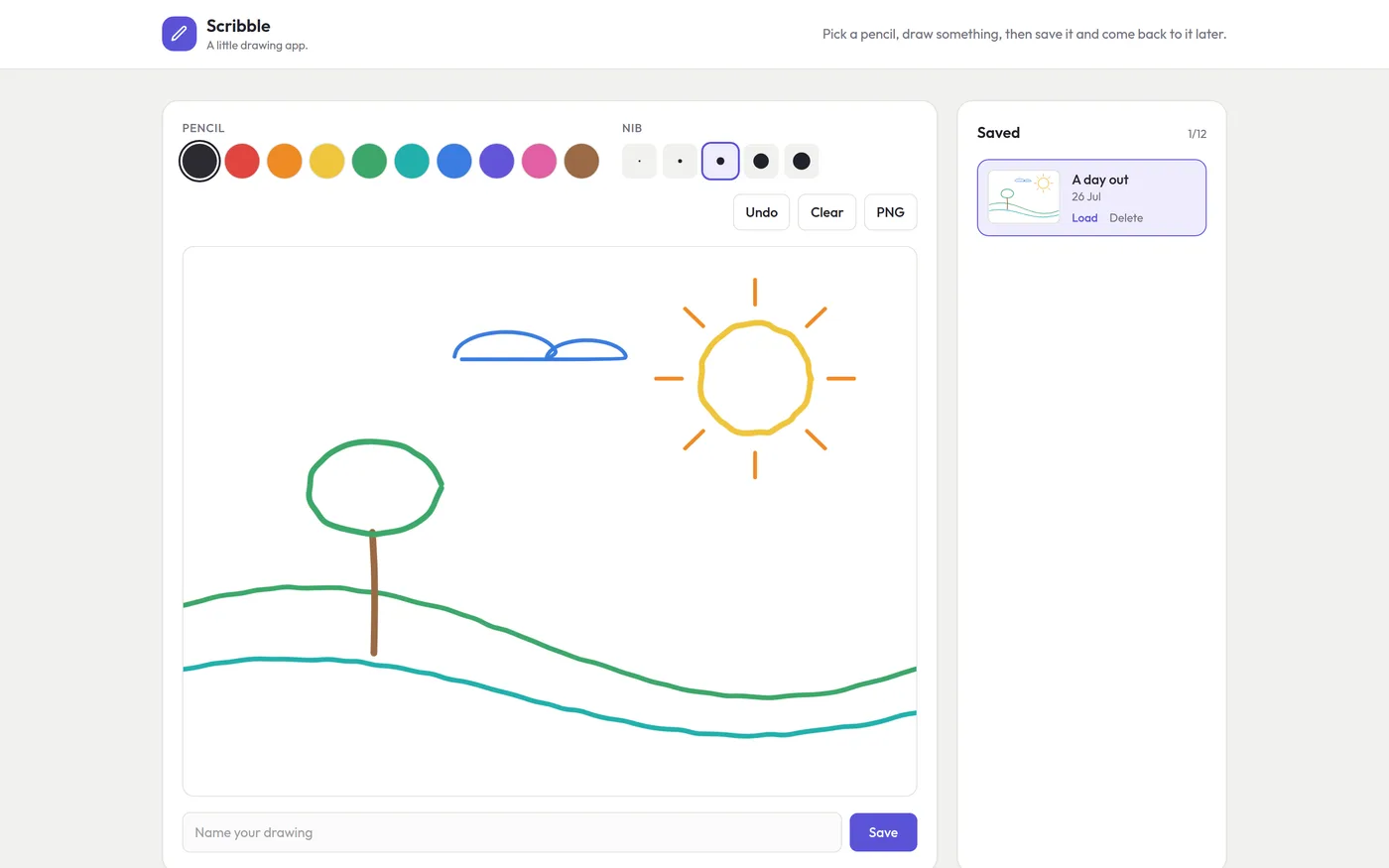This screenshot has height=868, width=1389.
Task: Choose the second largest nib size
Action: (x=761, y=161)
